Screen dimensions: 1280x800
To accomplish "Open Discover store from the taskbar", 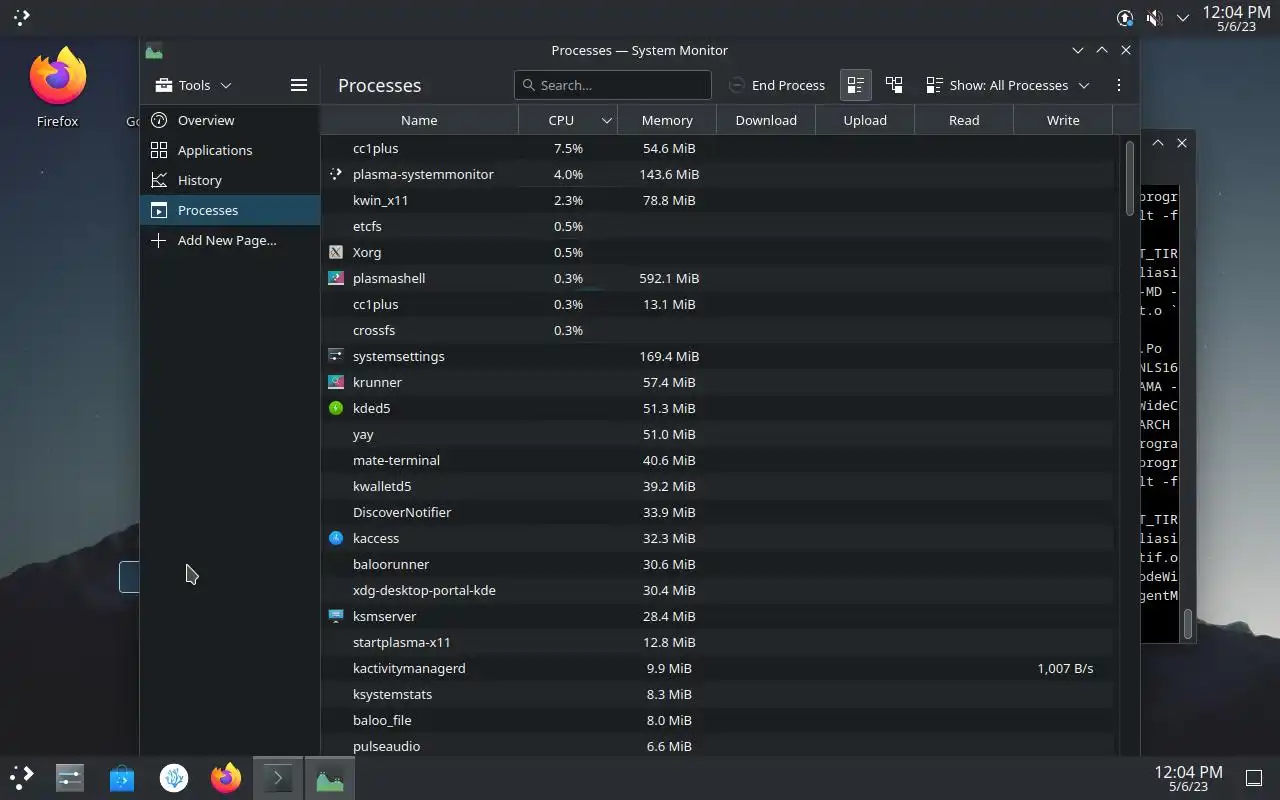I will tap(122, 777).
